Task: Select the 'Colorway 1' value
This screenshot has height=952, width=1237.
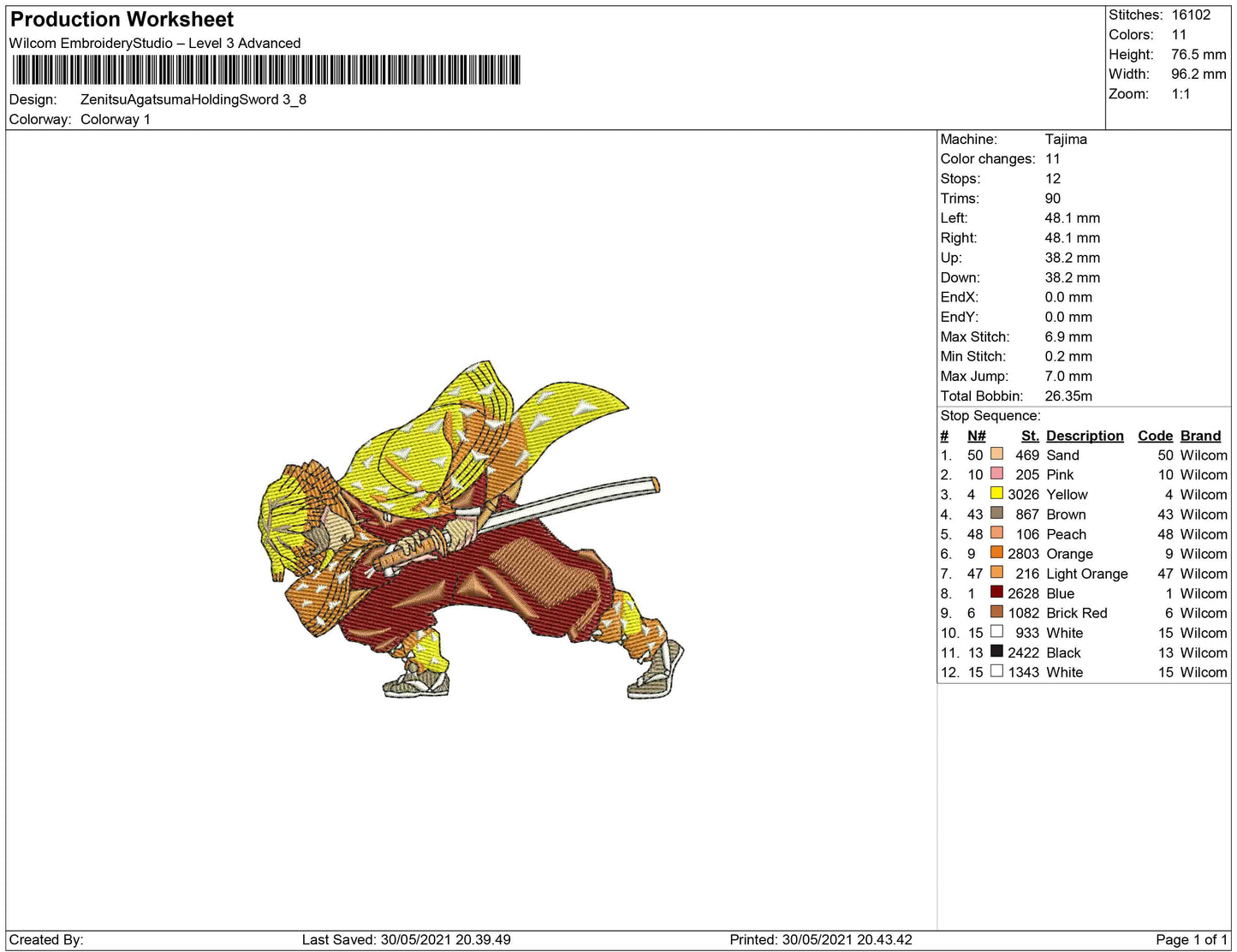Action: [x=116, y=119]
